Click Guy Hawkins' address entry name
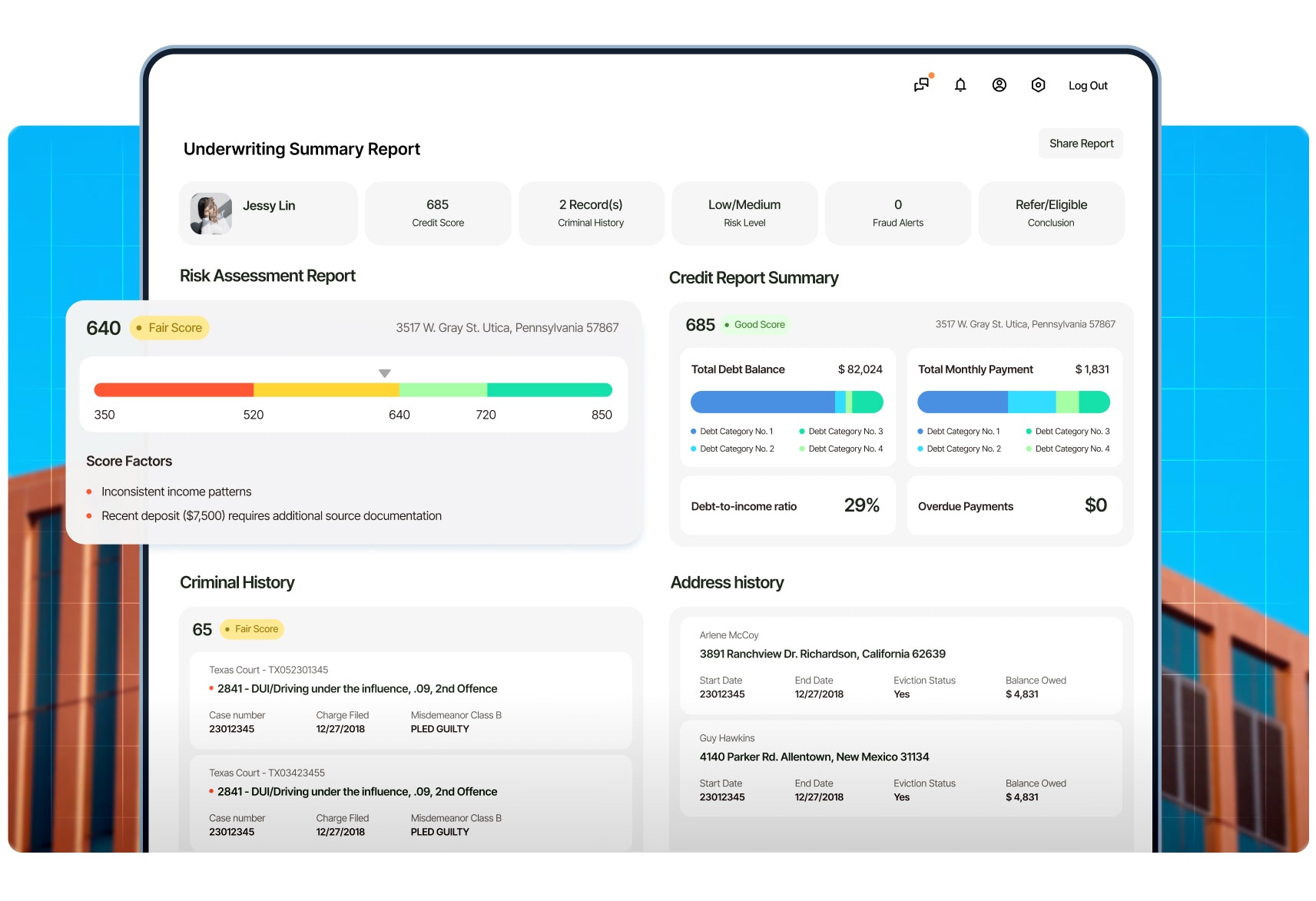The height and width of the screenshot is (901, 1316). pos(727,738)
